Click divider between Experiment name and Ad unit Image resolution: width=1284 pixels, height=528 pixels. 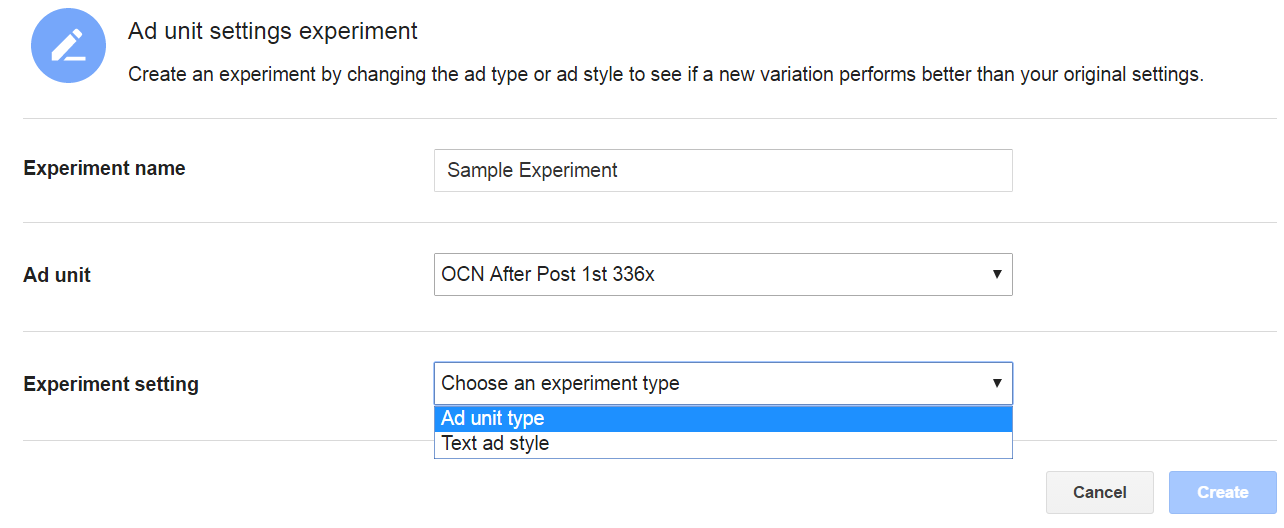click(x=650, y=222)
